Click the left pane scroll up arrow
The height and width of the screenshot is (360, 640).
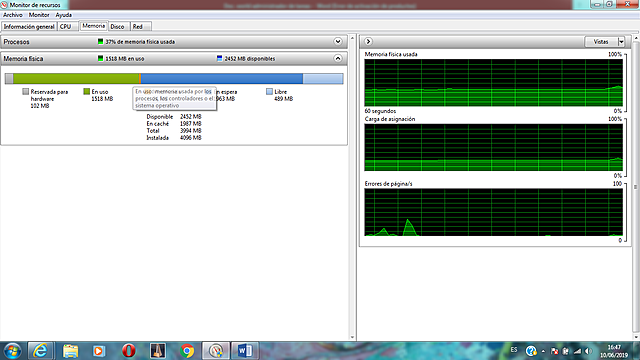(x=352, y=38)
